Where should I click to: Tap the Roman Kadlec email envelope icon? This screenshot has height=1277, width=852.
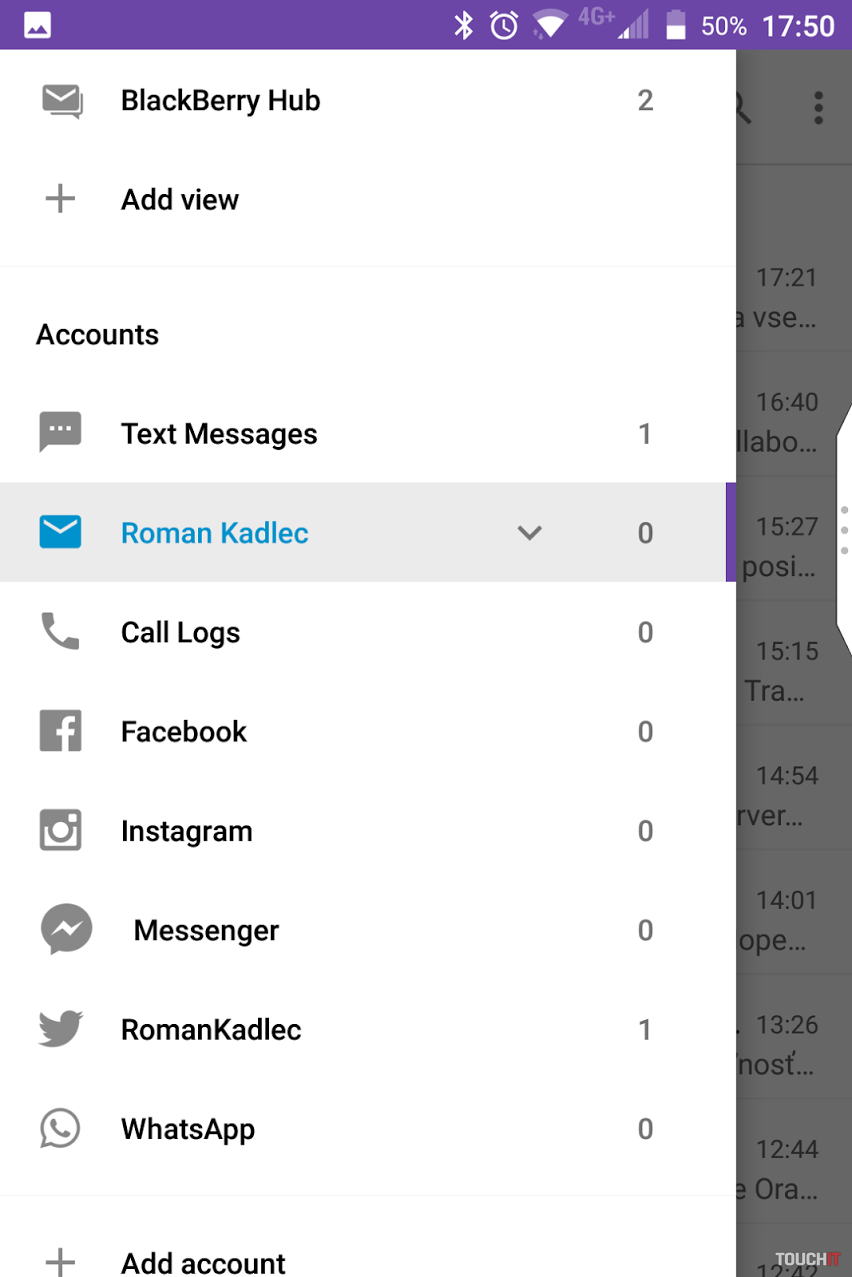(x=60, y=532)
